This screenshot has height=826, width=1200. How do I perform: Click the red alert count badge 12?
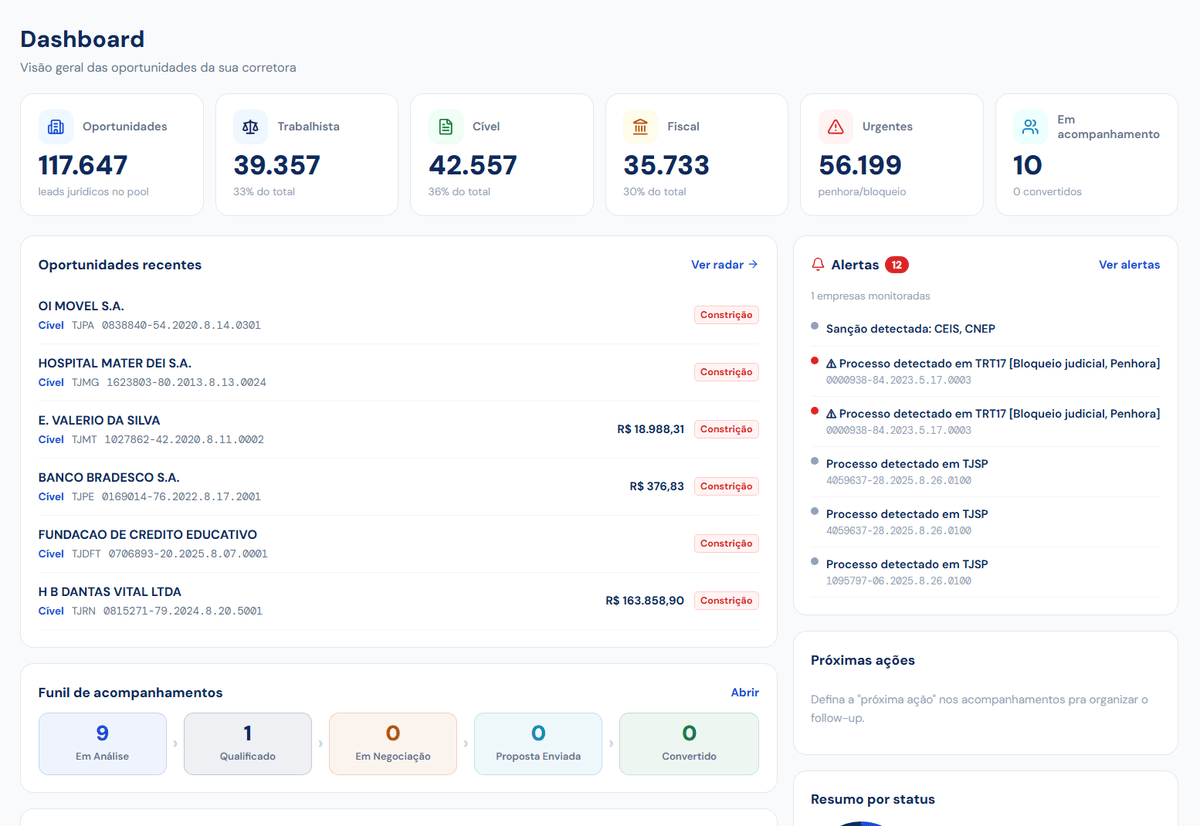[x=897, y=265]
